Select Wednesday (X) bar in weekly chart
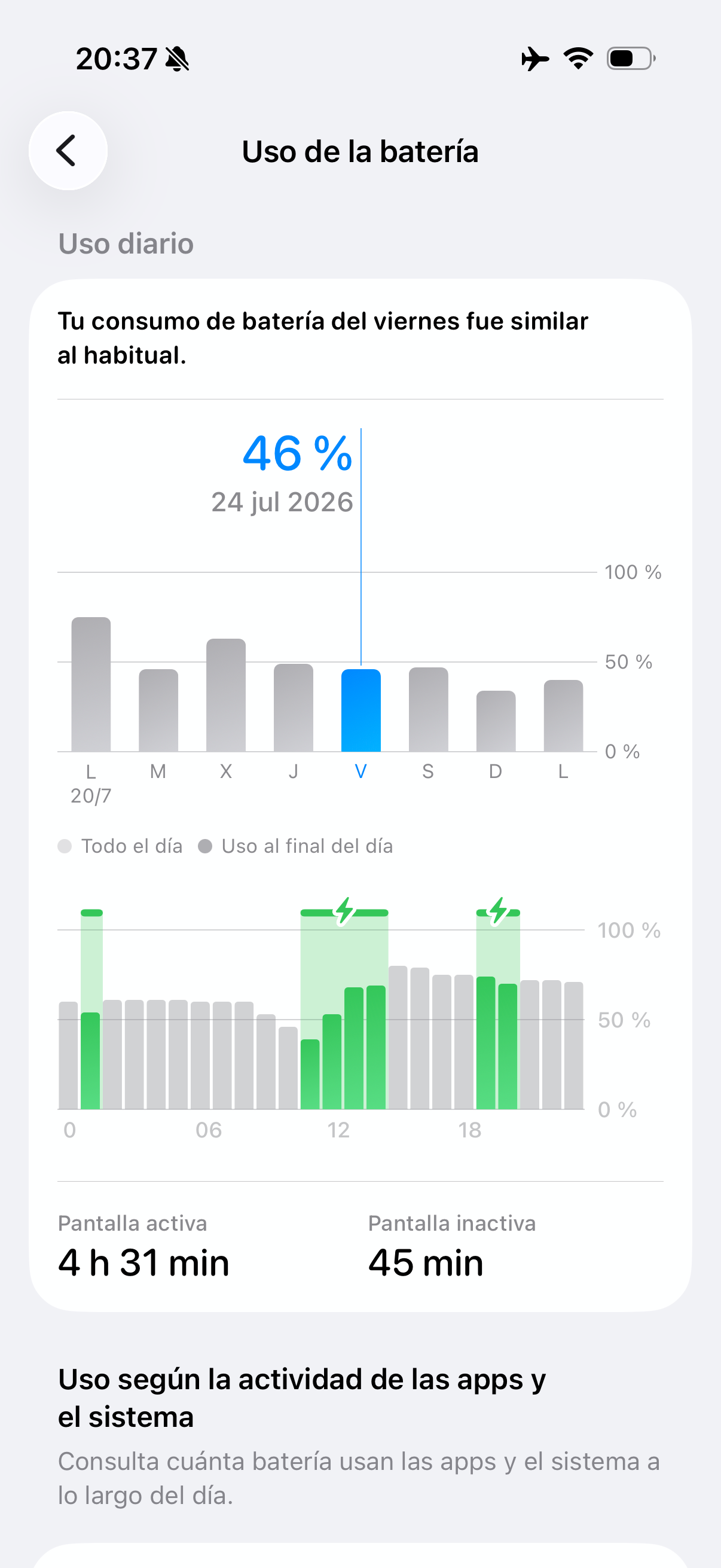 coord(227,695)
